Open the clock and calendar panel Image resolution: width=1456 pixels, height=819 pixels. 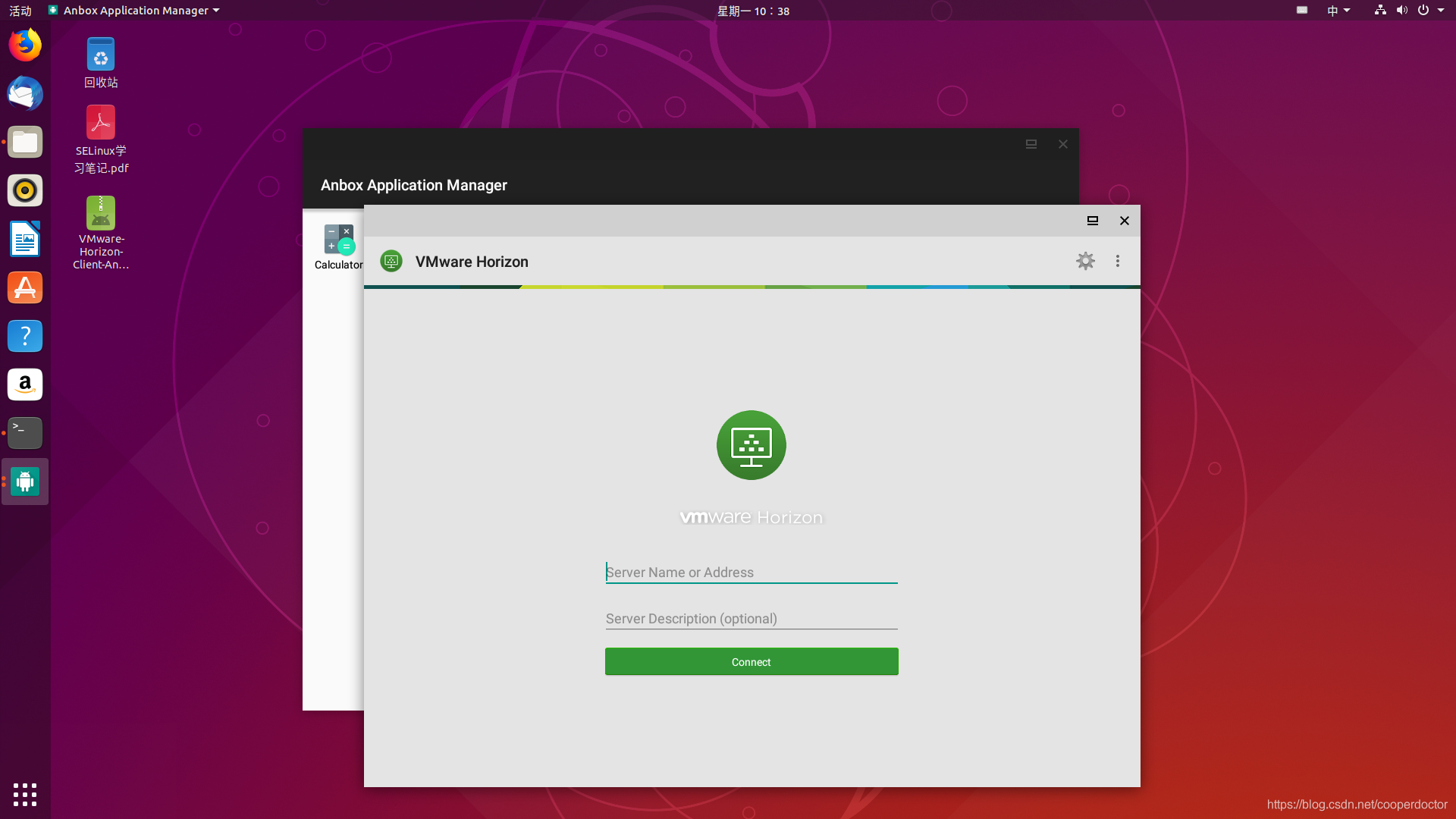(753, 11)
